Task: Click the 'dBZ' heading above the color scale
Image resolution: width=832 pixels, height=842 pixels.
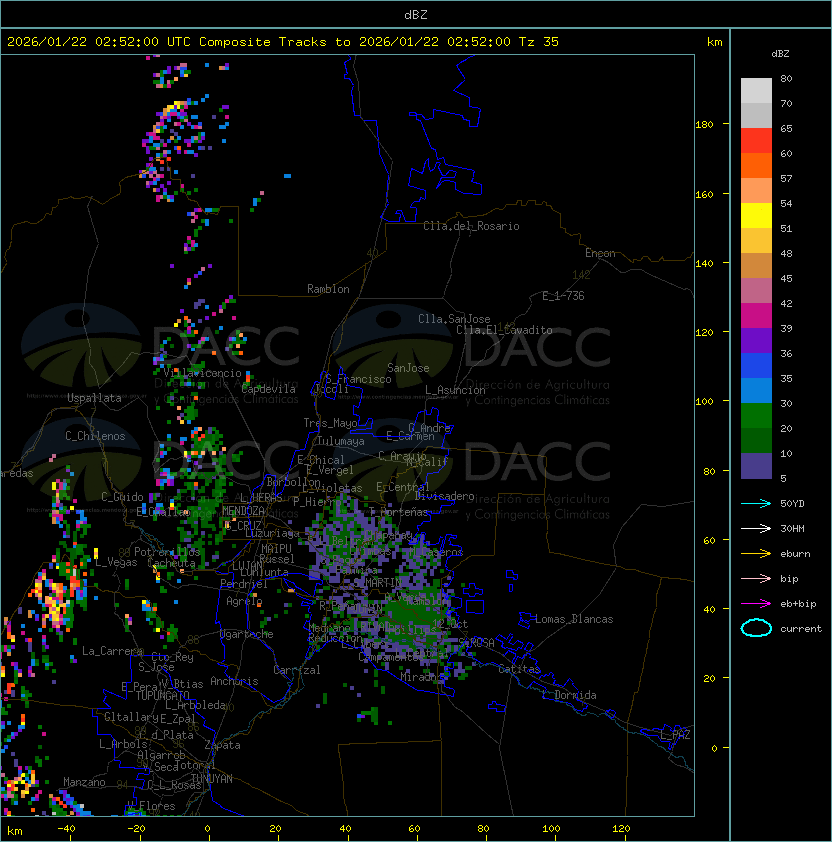Action: (x=780, y=54)
